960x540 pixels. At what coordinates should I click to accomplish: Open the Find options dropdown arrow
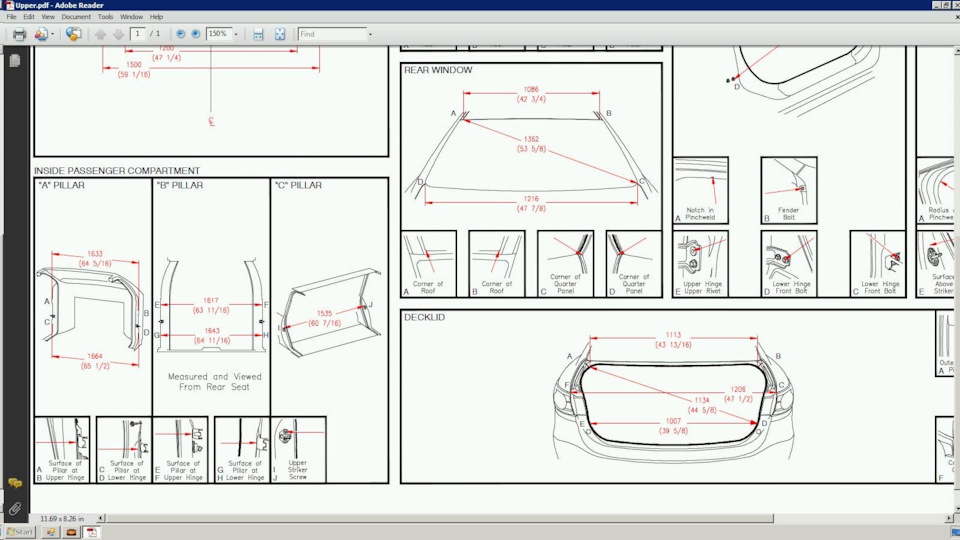370,34
